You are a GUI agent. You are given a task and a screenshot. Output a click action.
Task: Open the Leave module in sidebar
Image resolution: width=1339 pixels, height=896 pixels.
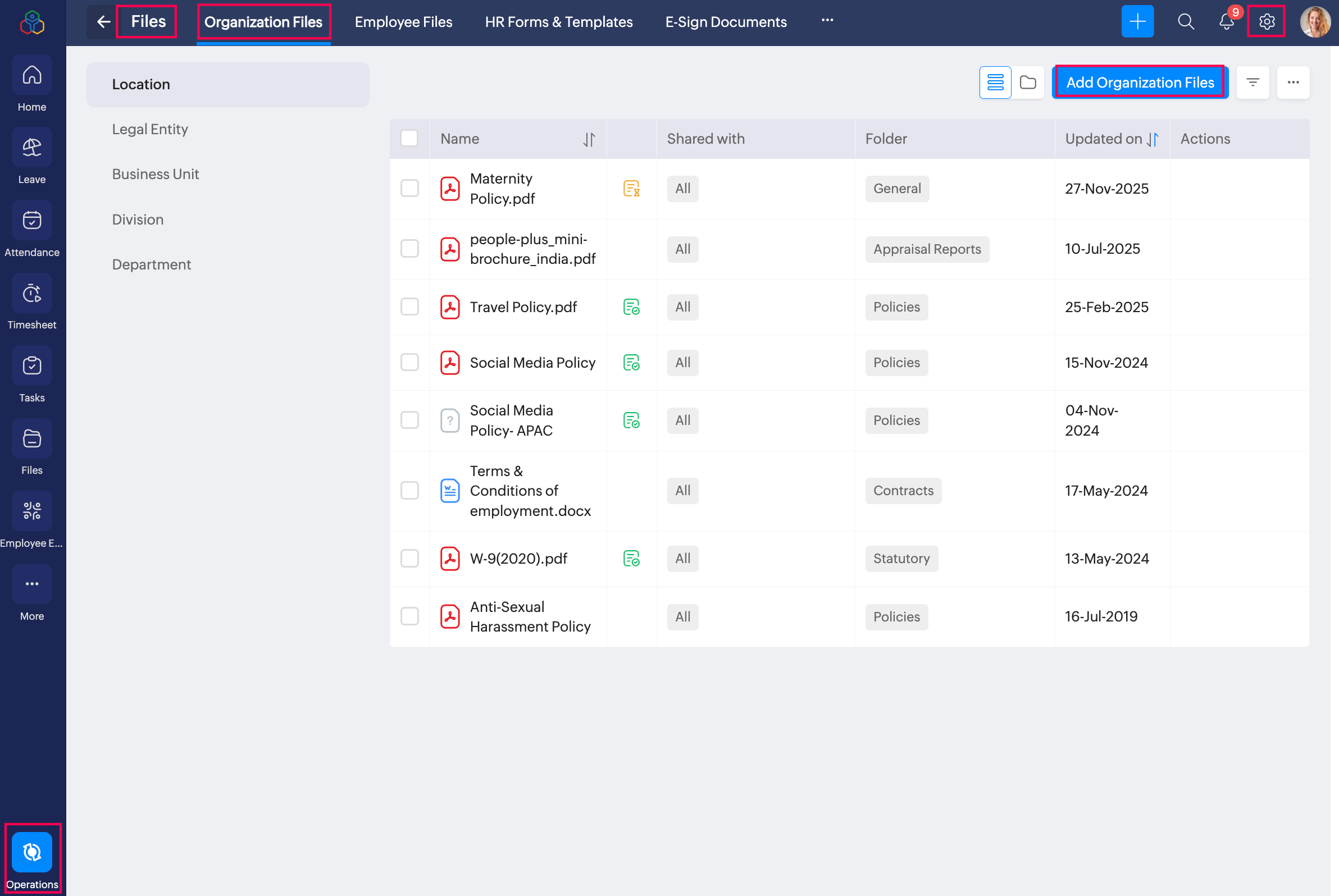pos(32,149)
